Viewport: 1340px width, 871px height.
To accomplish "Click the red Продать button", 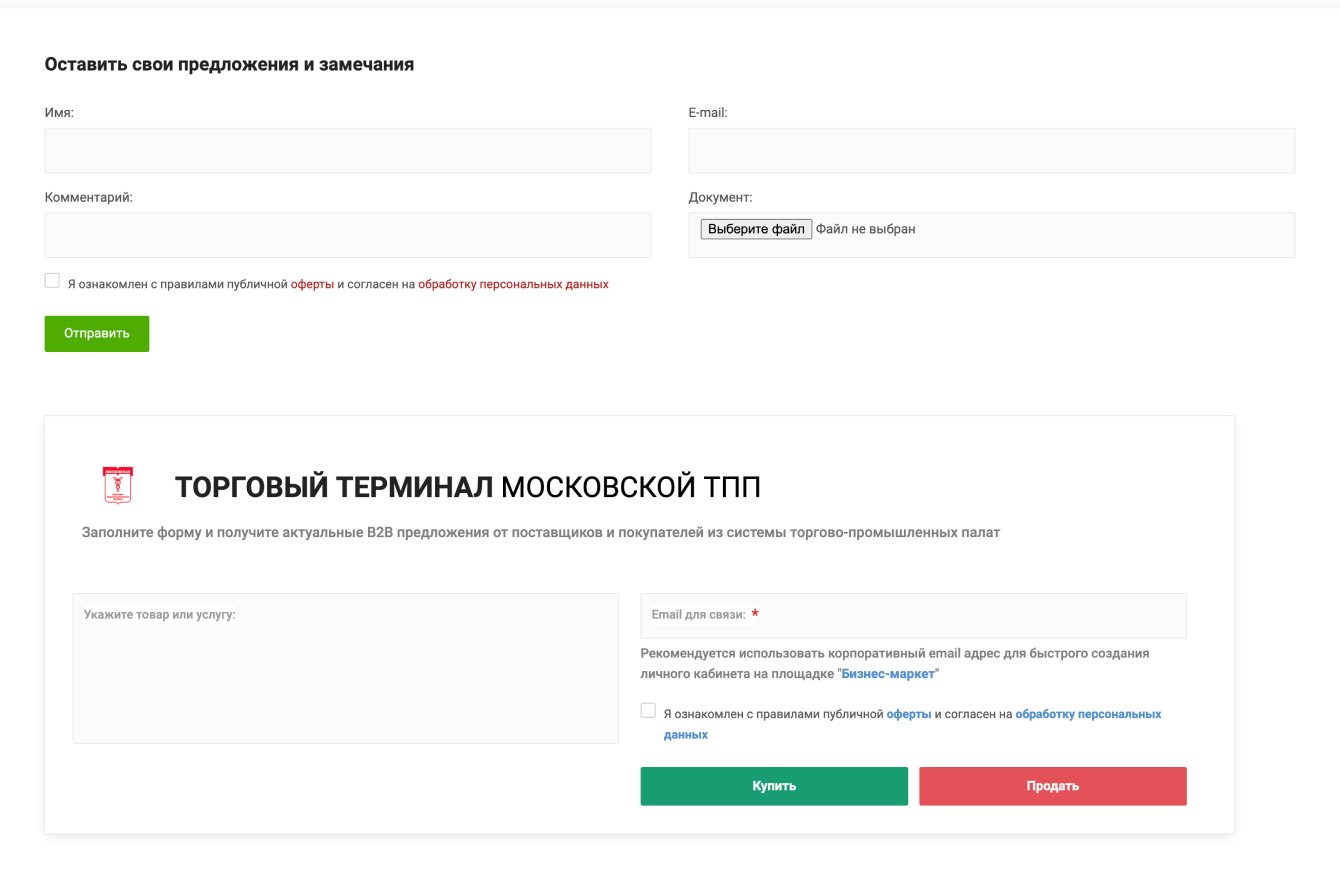I will click(1053, 786).
